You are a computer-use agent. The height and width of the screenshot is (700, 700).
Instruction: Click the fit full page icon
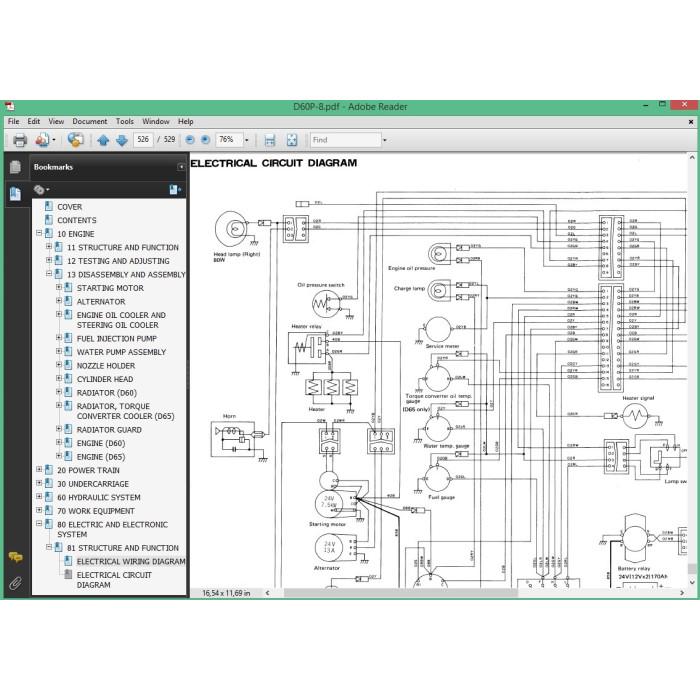tap(292, 140)
